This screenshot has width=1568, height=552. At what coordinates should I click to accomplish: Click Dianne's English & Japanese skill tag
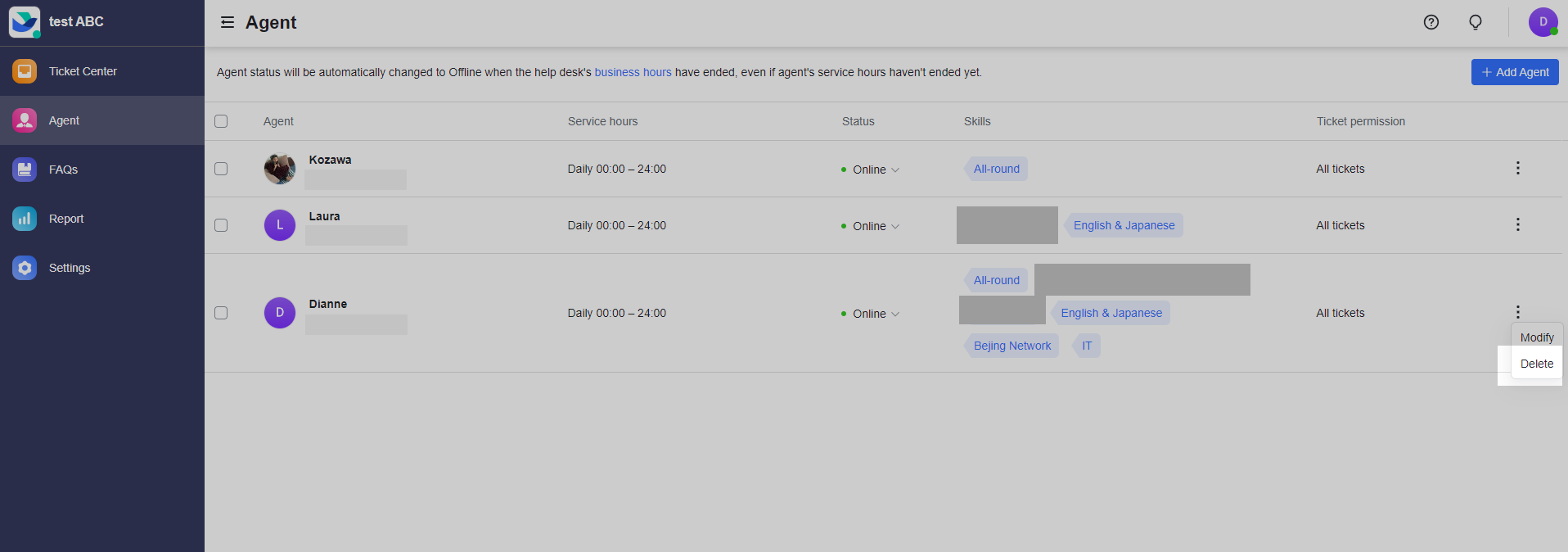(1111, 313)
